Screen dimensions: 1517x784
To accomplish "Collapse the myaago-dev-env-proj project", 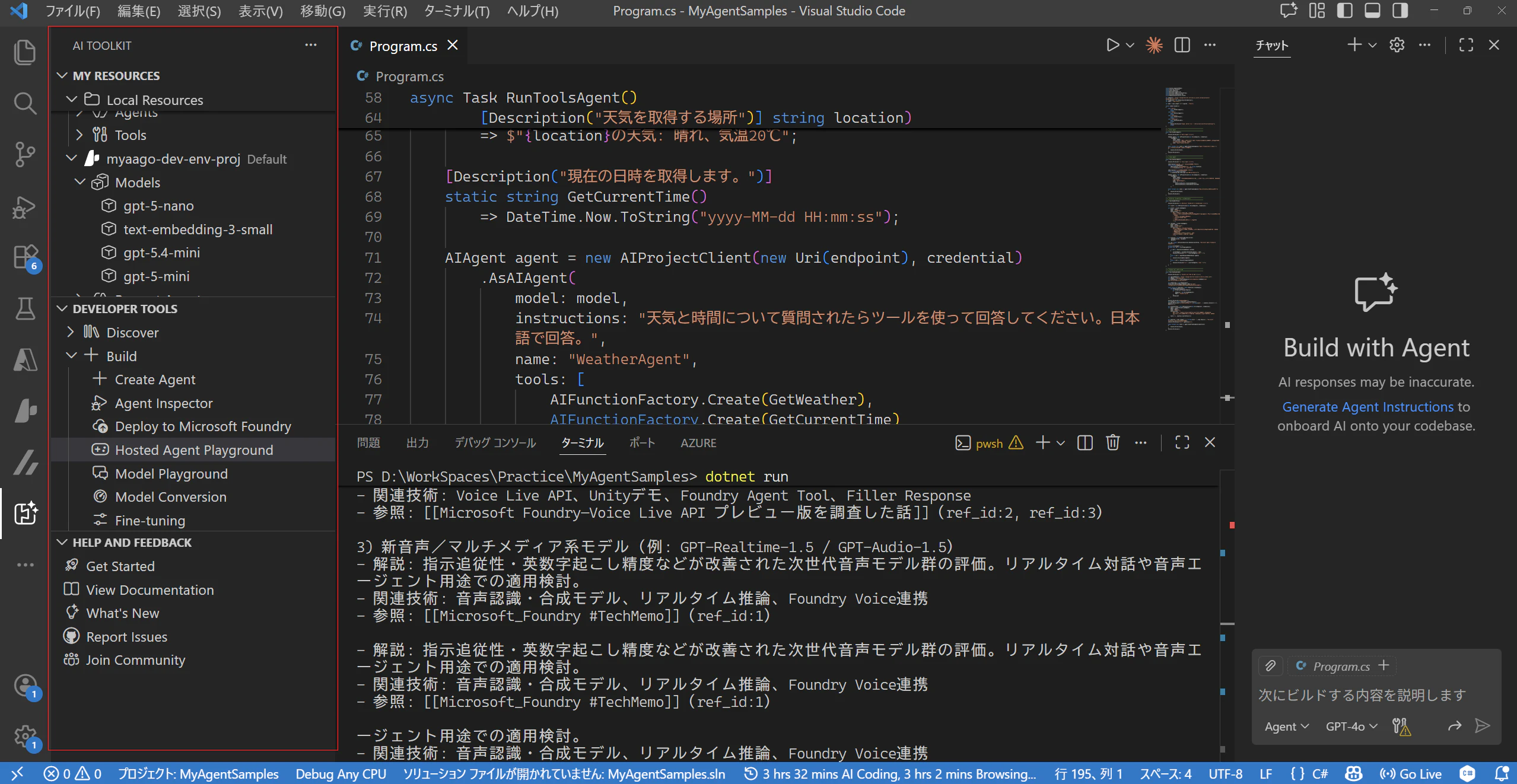I will [72, 158].
